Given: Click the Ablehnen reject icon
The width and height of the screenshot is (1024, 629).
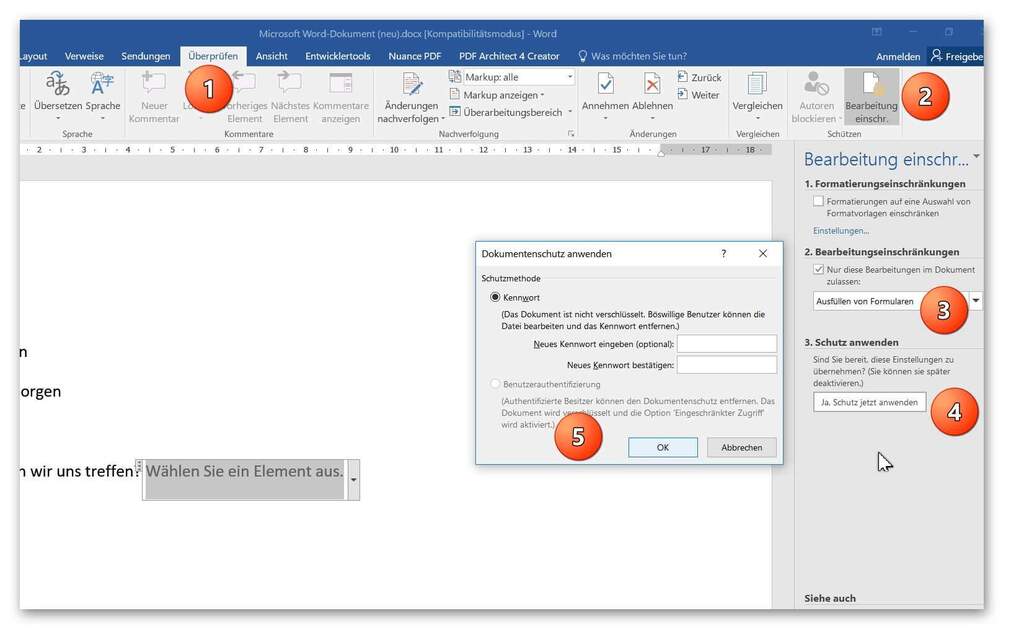Looking at the screenshot, I should pos(652,84).
